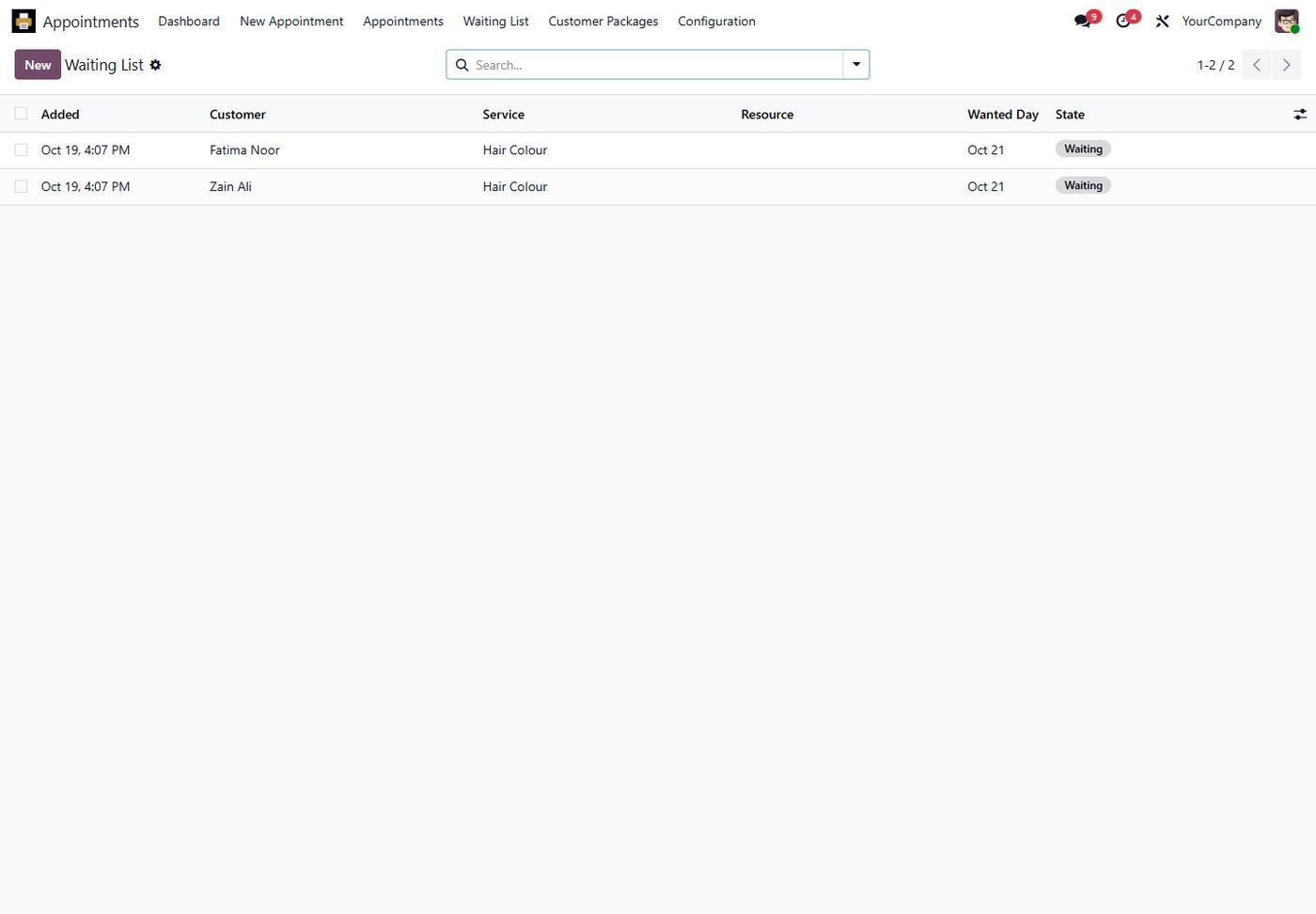Click Oct 21 in Zain Ali row

point(986,186)
